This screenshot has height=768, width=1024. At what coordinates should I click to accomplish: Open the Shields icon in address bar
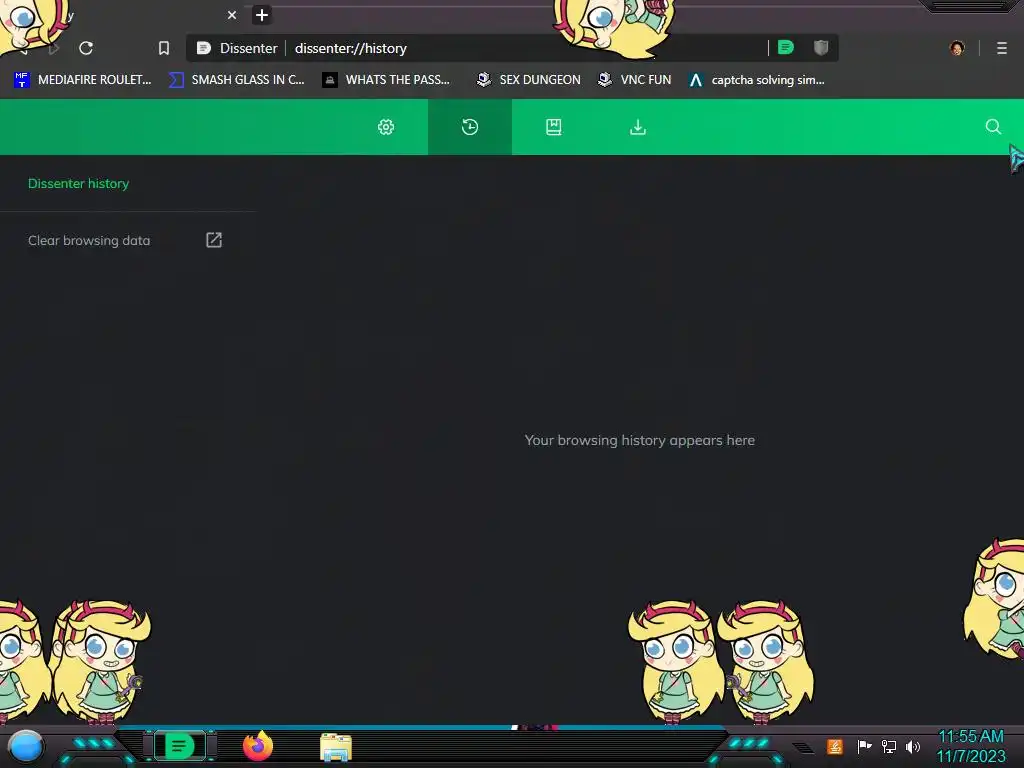(x=821, y=47)
